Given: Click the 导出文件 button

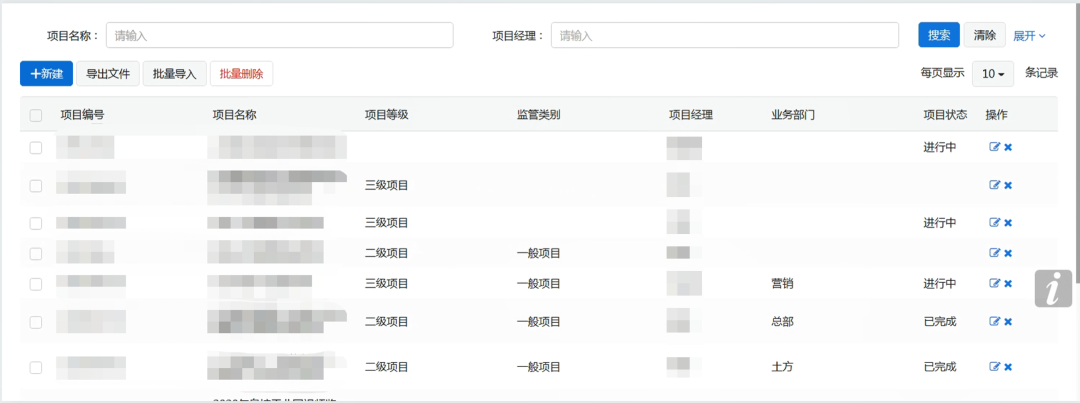Looking at the screenshot, I should (x=107, y=74).
